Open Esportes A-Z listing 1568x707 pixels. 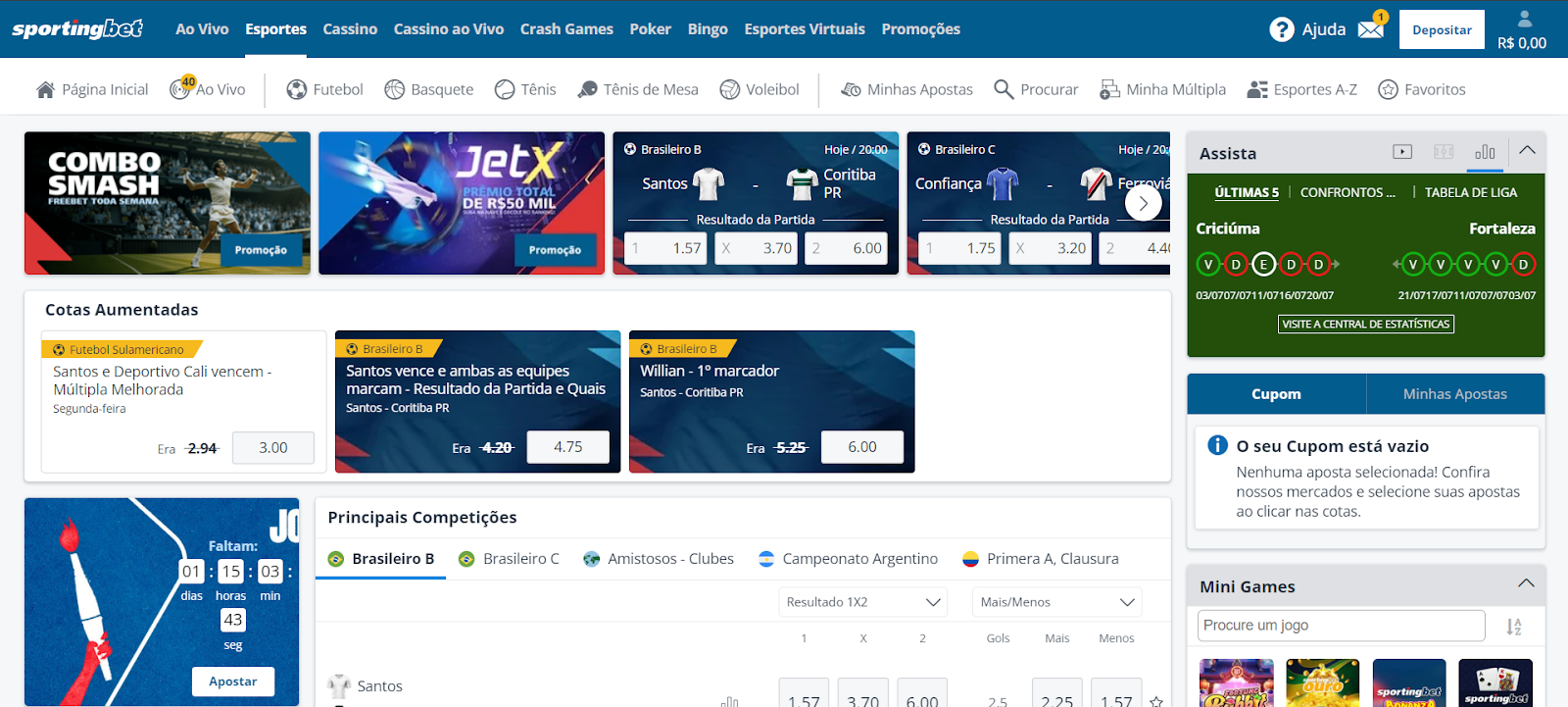coord(1301,89)
